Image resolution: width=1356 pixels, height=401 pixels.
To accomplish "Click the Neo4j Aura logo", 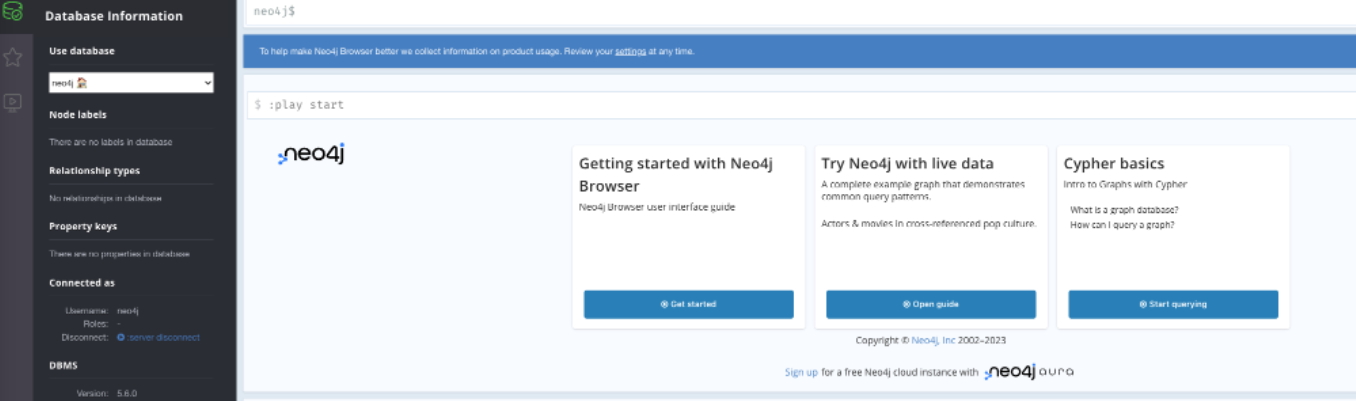I will pos(1029,372).
